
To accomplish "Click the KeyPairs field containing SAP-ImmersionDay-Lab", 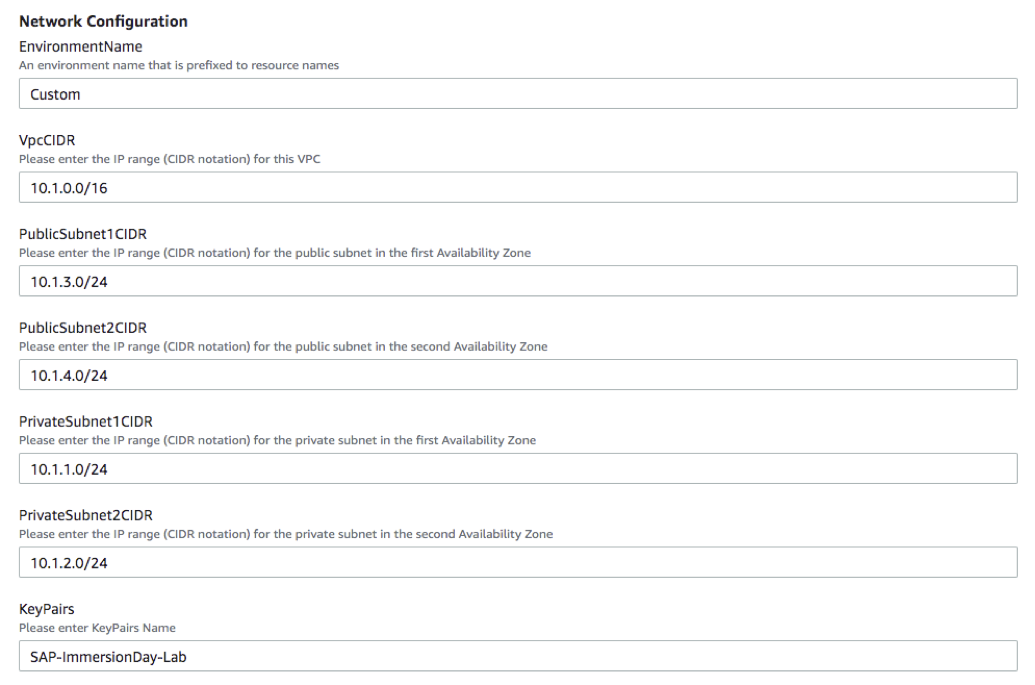I will click(x=518, y=656).
